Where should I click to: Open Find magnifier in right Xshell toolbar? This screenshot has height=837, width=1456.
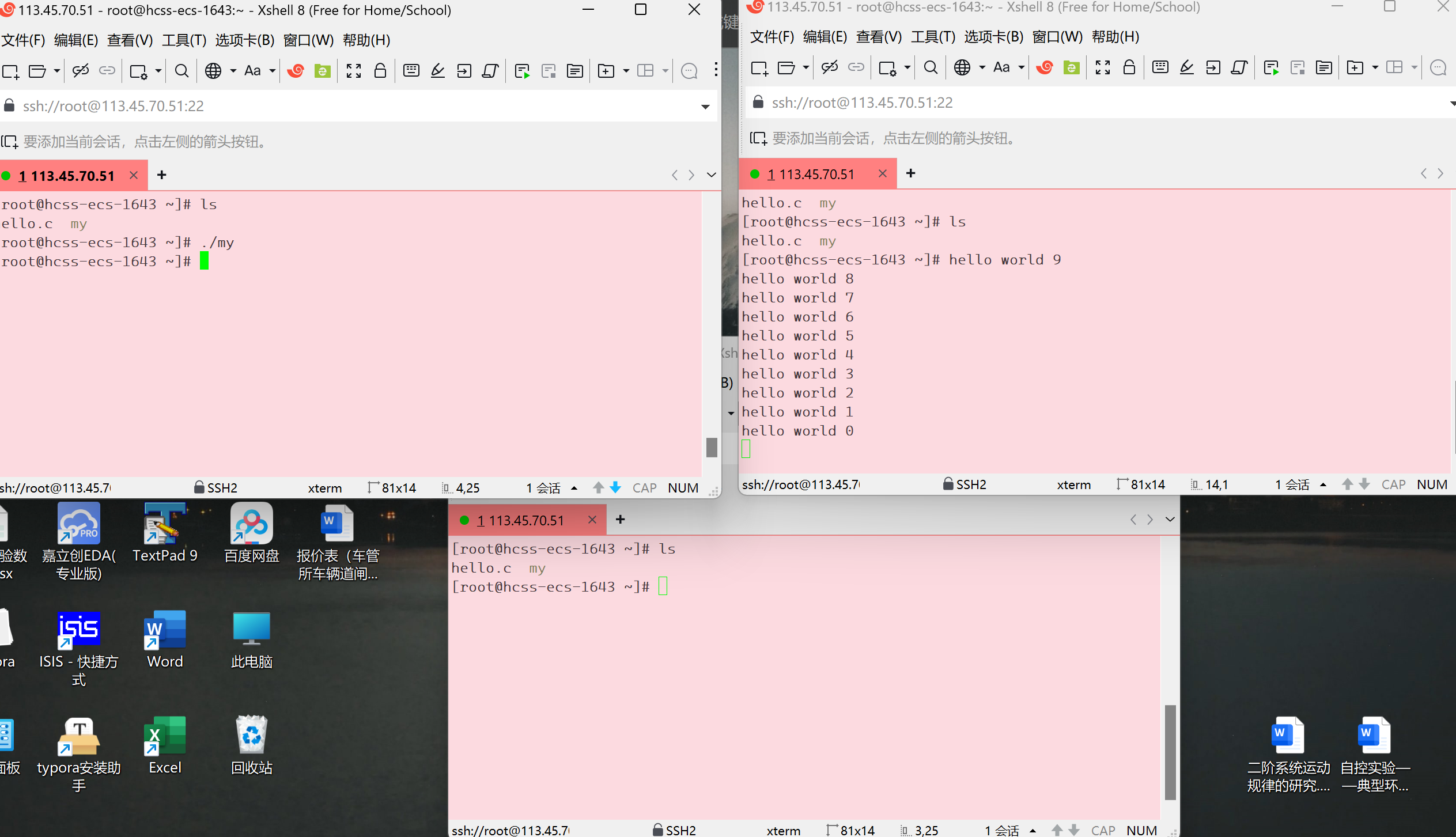(930, 67)
